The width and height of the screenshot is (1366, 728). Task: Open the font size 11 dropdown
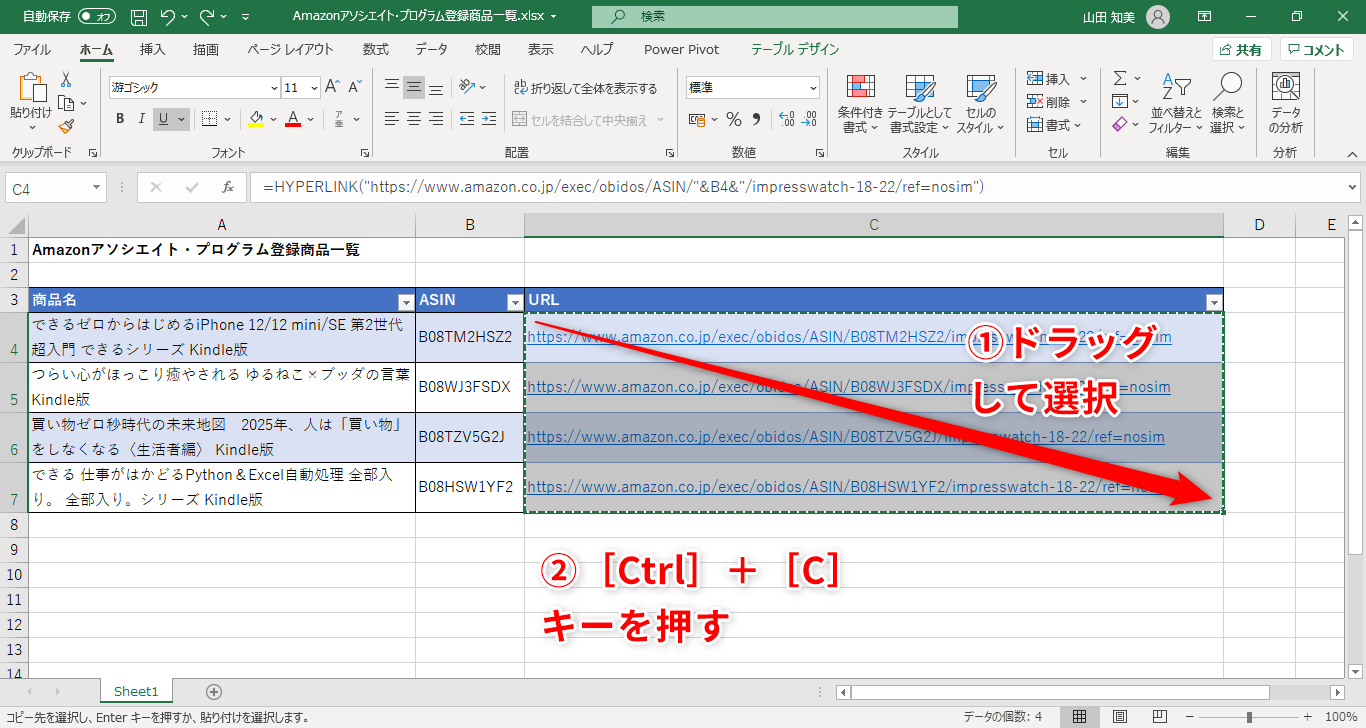[314, 88]
